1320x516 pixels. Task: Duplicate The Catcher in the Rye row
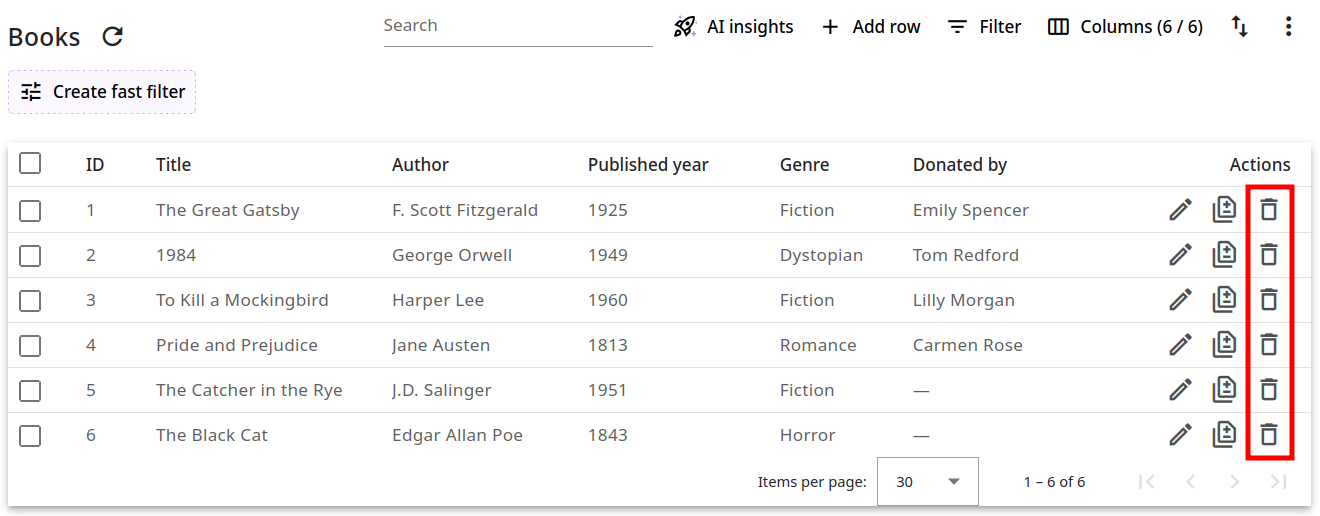(x=1224, y=390)
